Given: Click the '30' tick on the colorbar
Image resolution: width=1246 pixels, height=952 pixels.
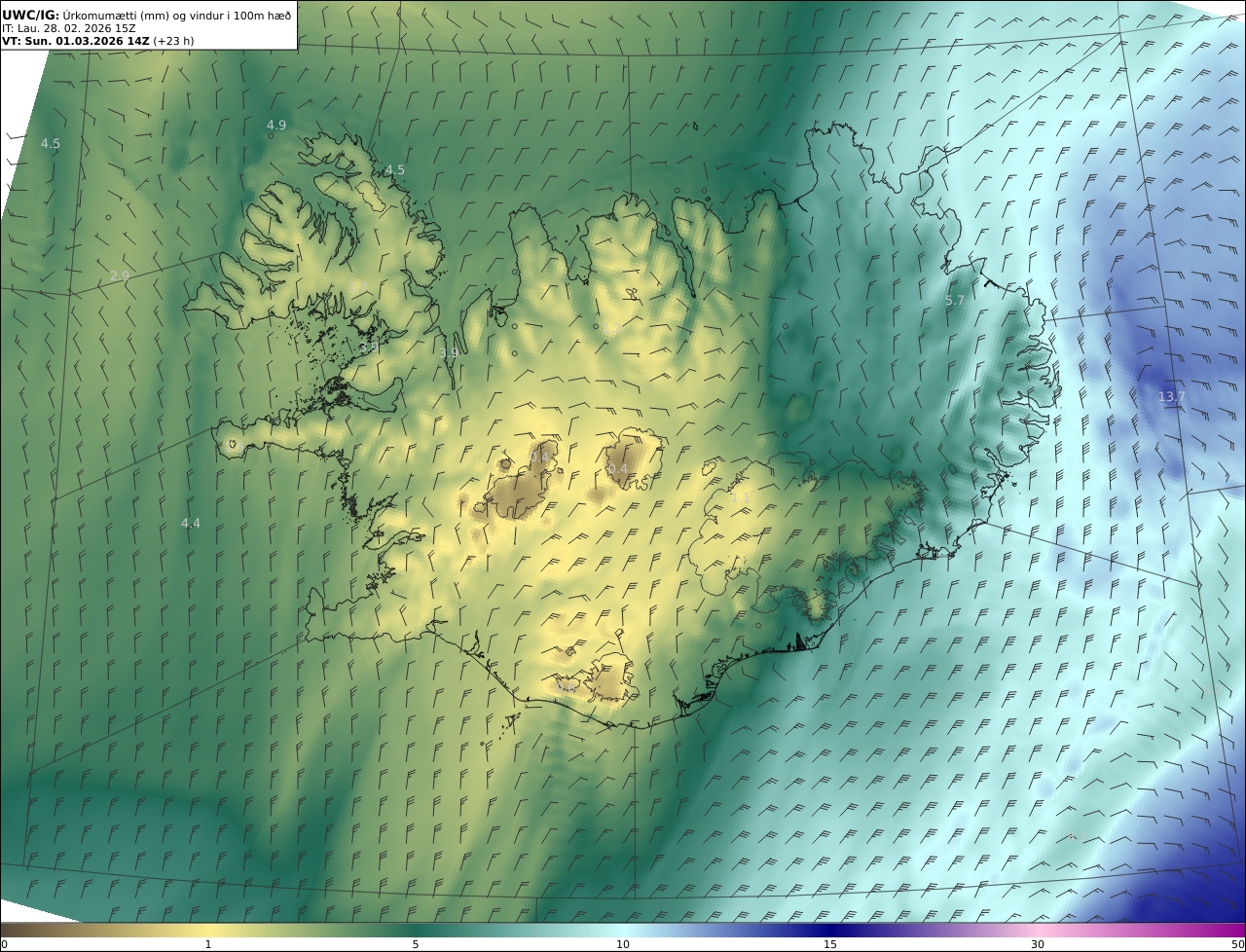Looking at the screenshot, I should pyautogui.click(x=1038, y=944).
